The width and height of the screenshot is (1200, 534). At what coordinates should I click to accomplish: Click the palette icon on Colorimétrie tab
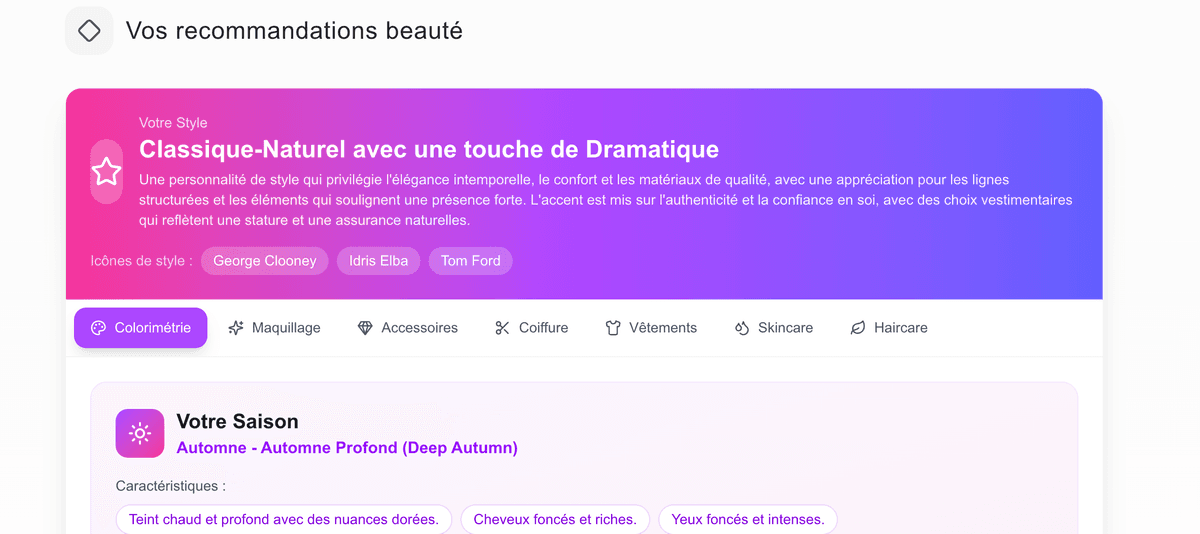click(x=98, y=328)
